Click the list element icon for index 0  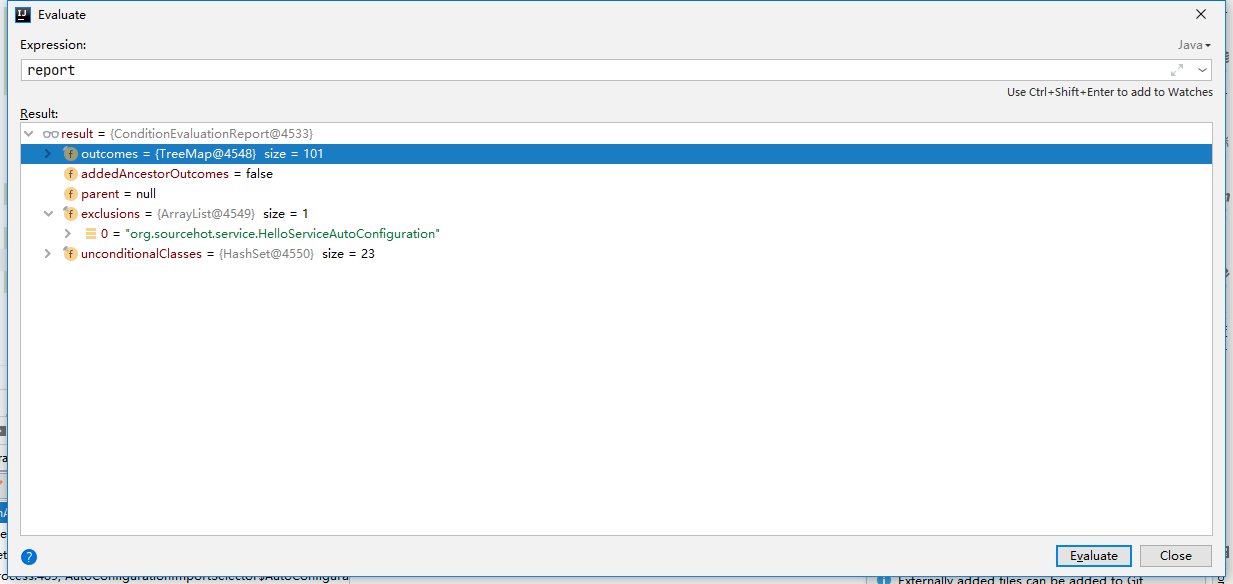pos(90,234)
